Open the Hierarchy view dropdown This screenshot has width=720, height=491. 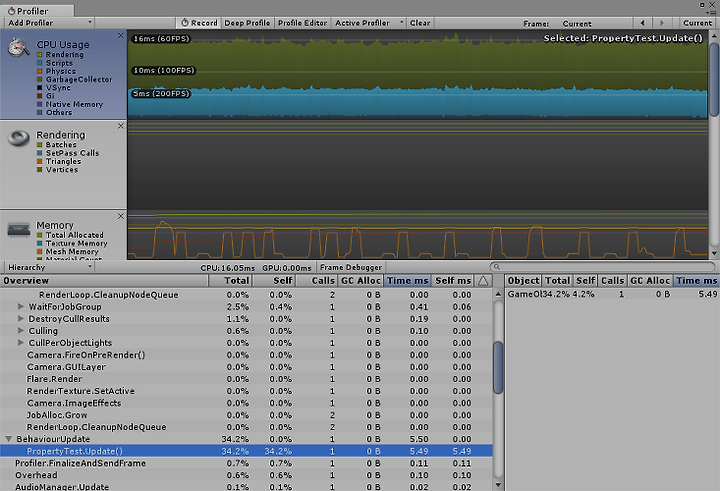[x=49, y=267]
